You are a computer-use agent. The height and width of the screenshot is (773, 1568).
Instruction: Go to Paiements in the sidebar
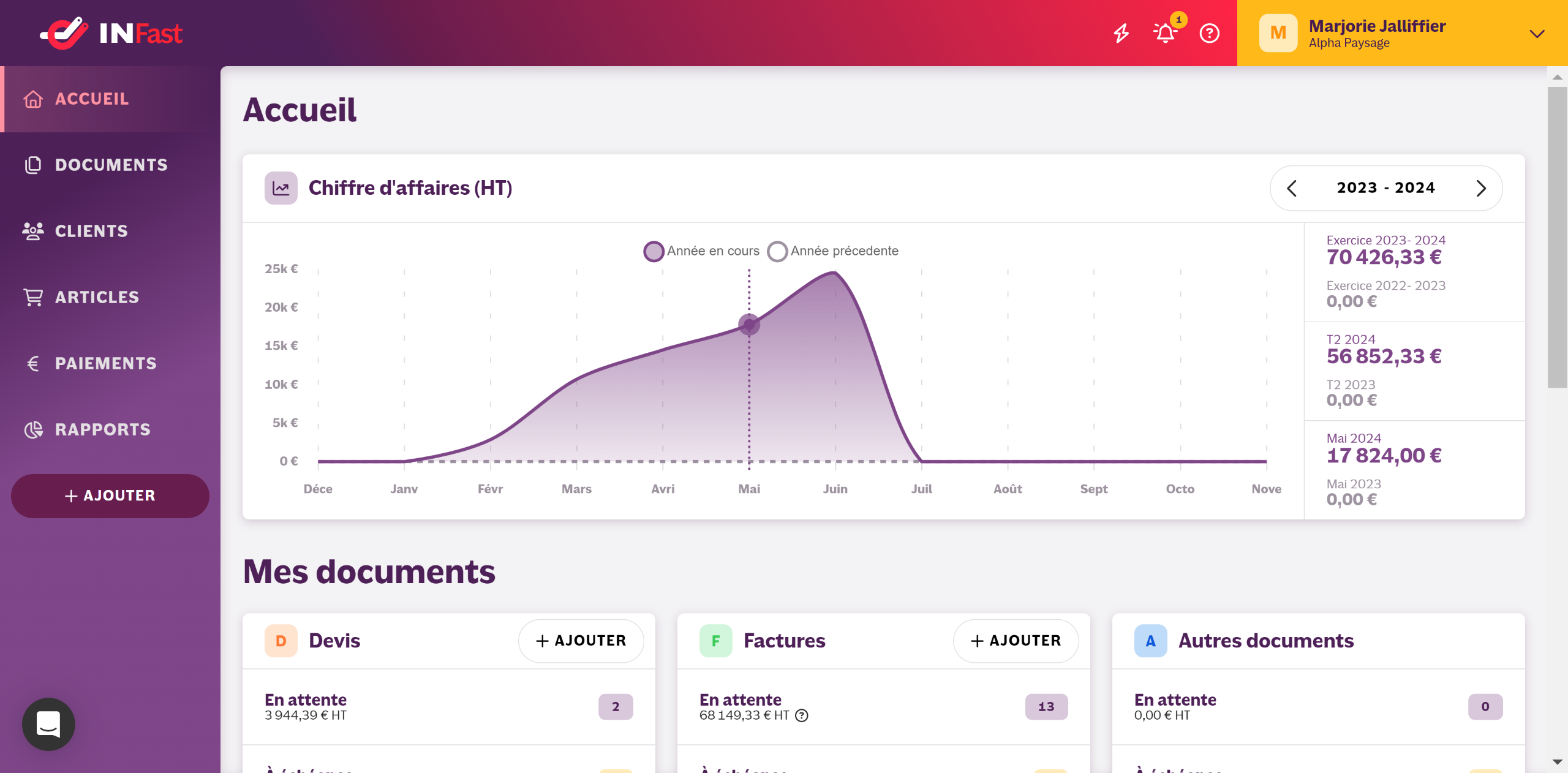point(105,363)
